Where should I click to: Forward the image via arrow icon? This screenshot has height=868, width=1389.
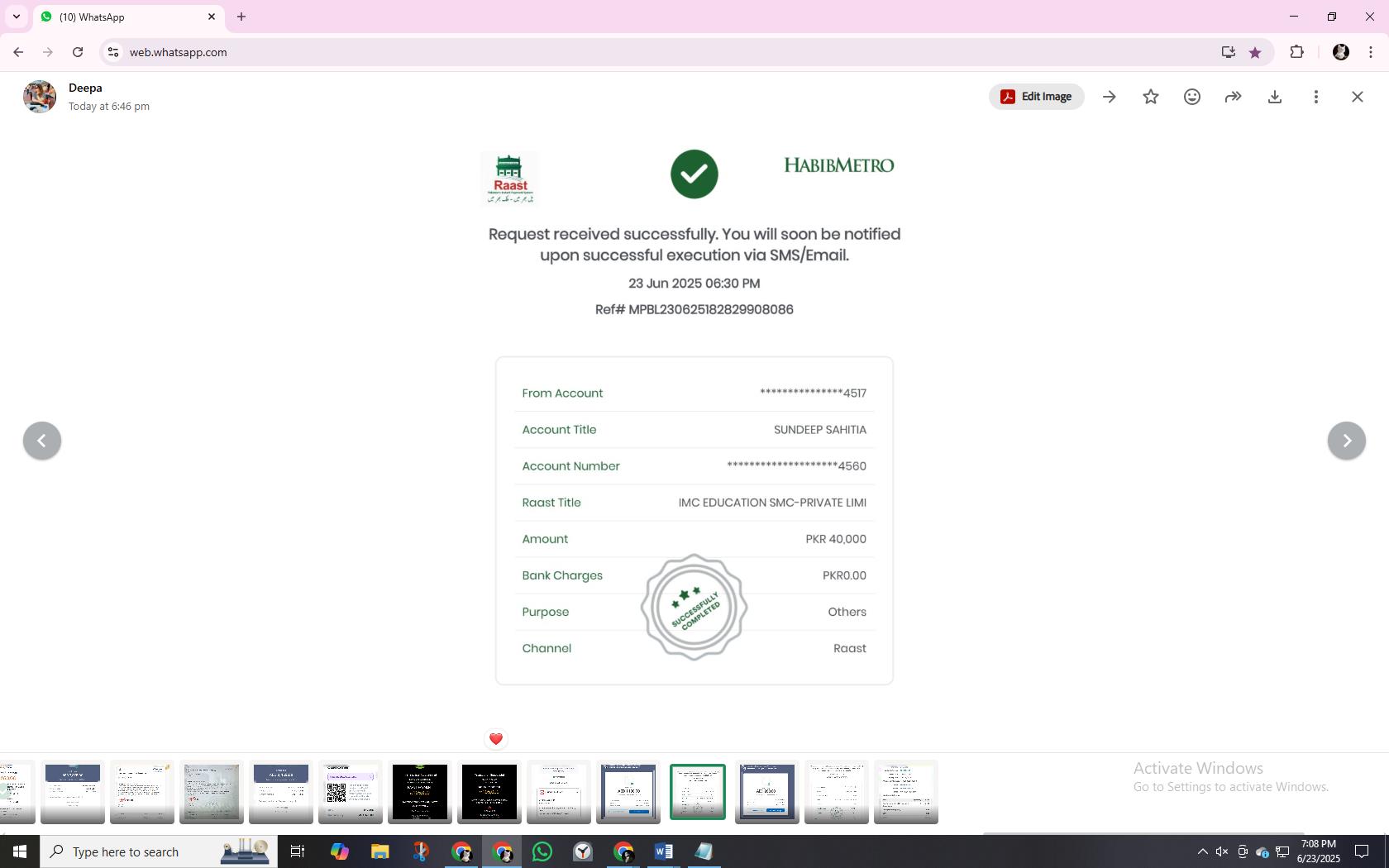coord(1234,97)
